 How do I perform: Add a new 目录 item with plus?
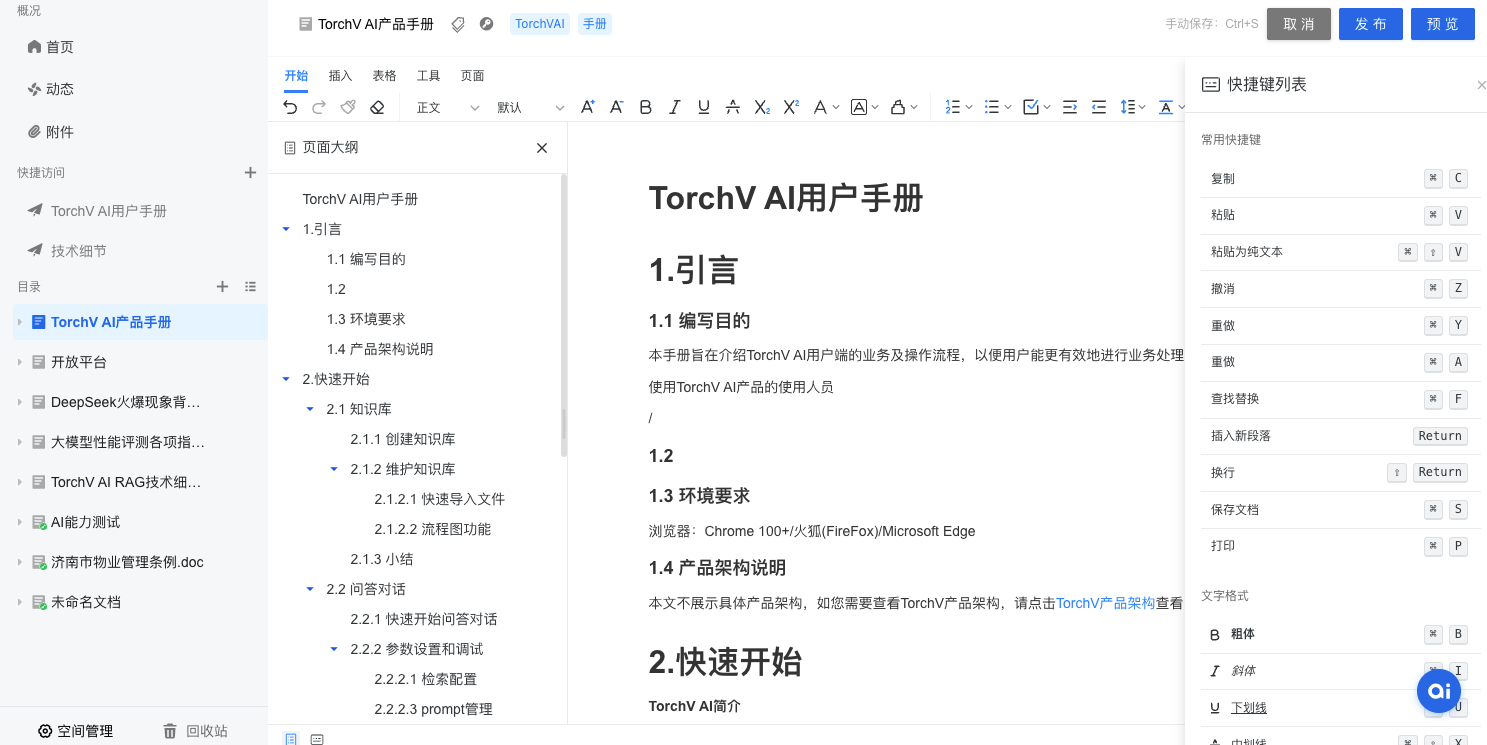pyautogui.click(x=223, y=287)
